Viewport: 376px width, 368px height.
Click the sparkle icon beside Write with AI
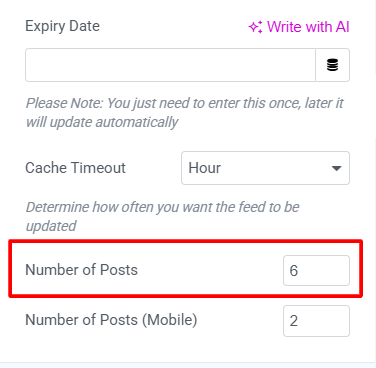[x=256, y=27]
